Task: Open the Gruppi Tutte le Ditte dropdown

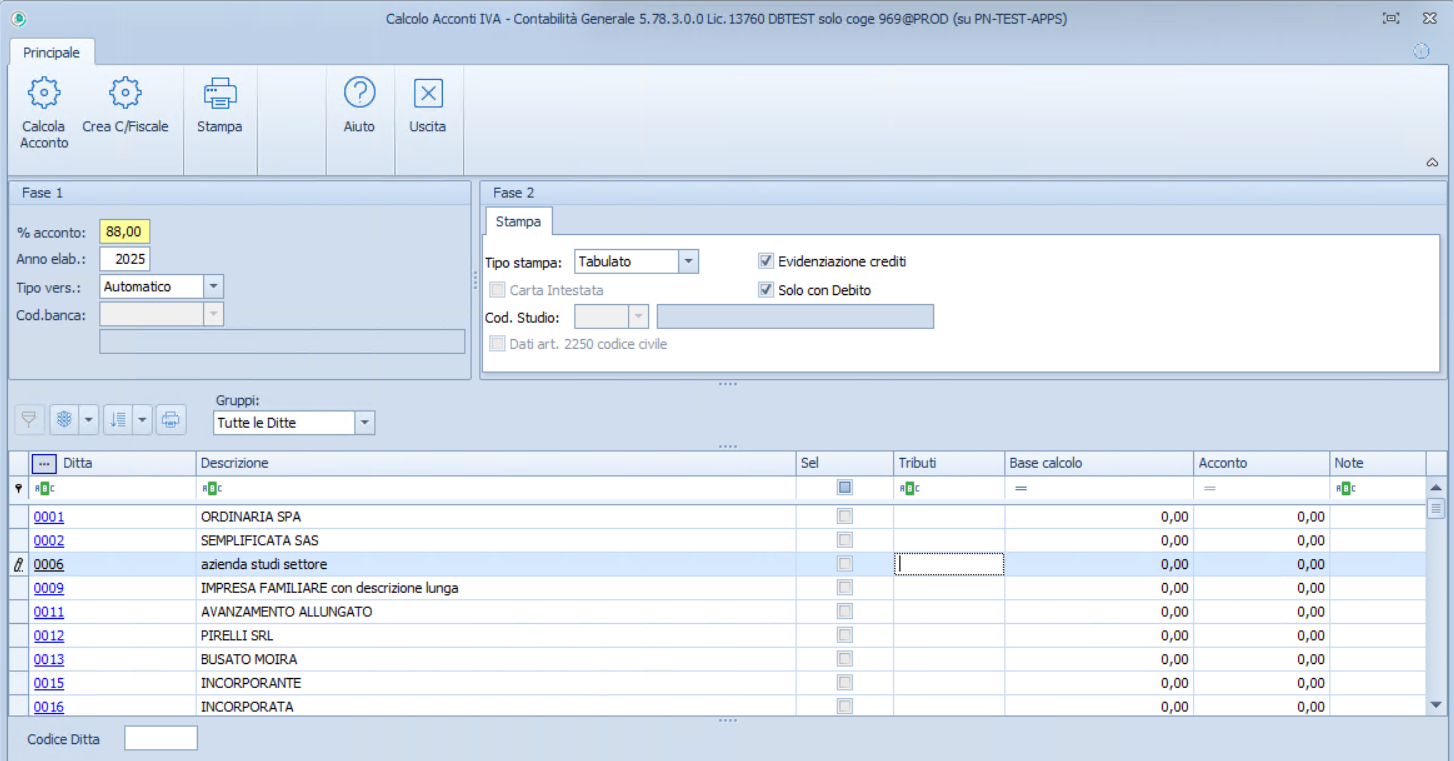Action: [365, 423]
